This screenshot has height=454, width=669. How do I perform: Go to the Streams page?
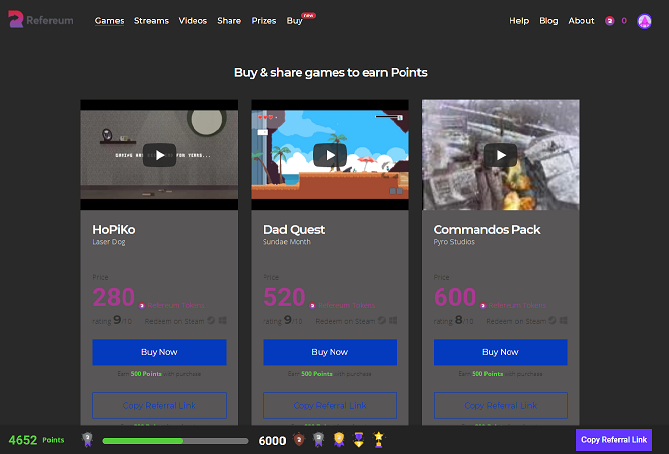(x=151, y=20)
